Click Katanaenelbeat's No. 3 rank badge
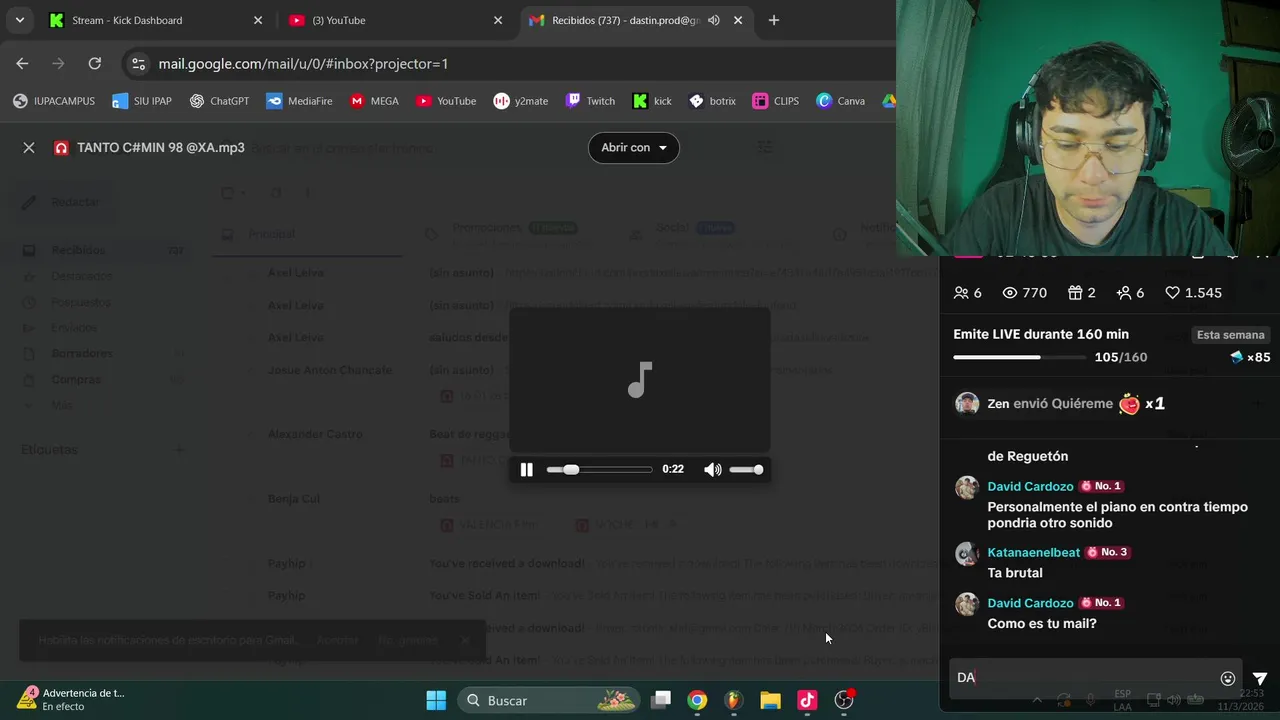This screenshot has height=720, width=1280. coord(1108,552)
